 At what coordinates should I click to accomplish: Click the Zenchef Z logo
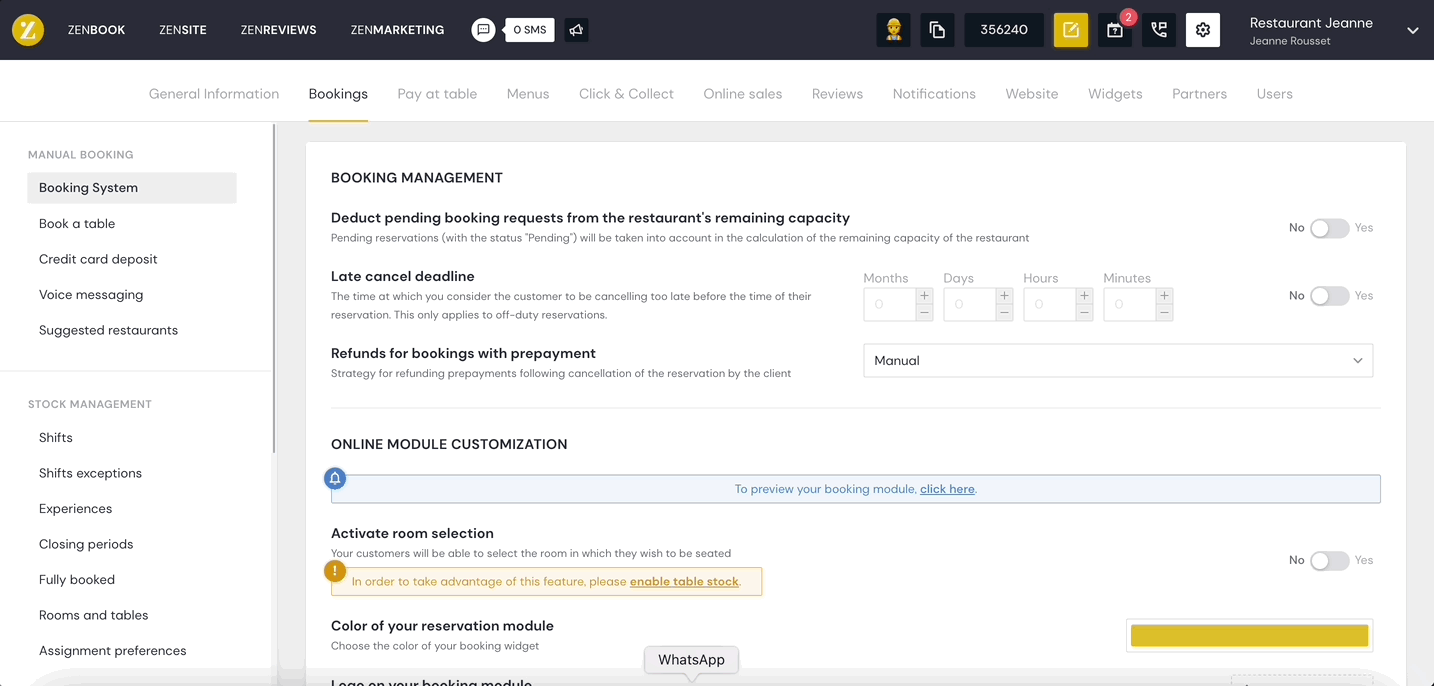tap(28, 30)
